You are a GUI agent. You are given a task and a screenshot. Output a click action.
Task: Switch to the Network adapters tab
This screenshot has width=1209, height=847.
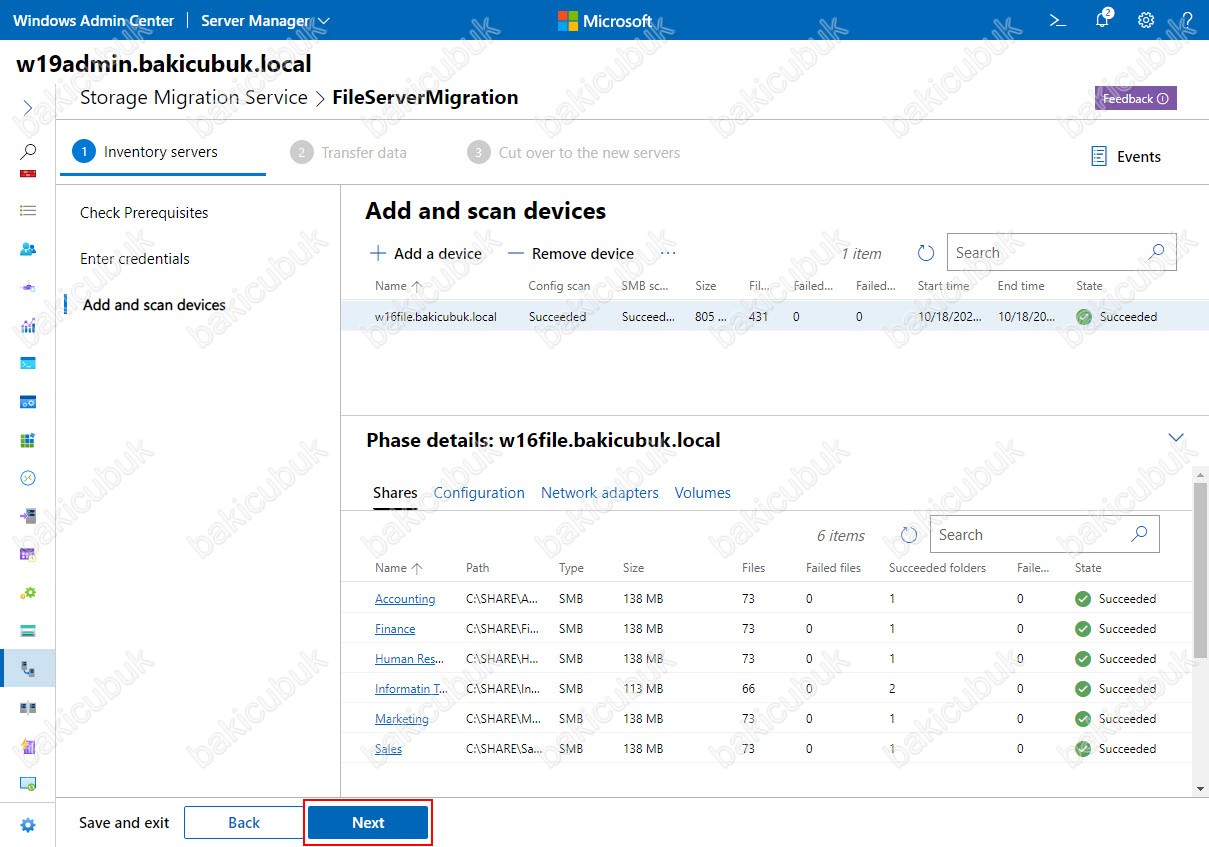pos(600,493)
